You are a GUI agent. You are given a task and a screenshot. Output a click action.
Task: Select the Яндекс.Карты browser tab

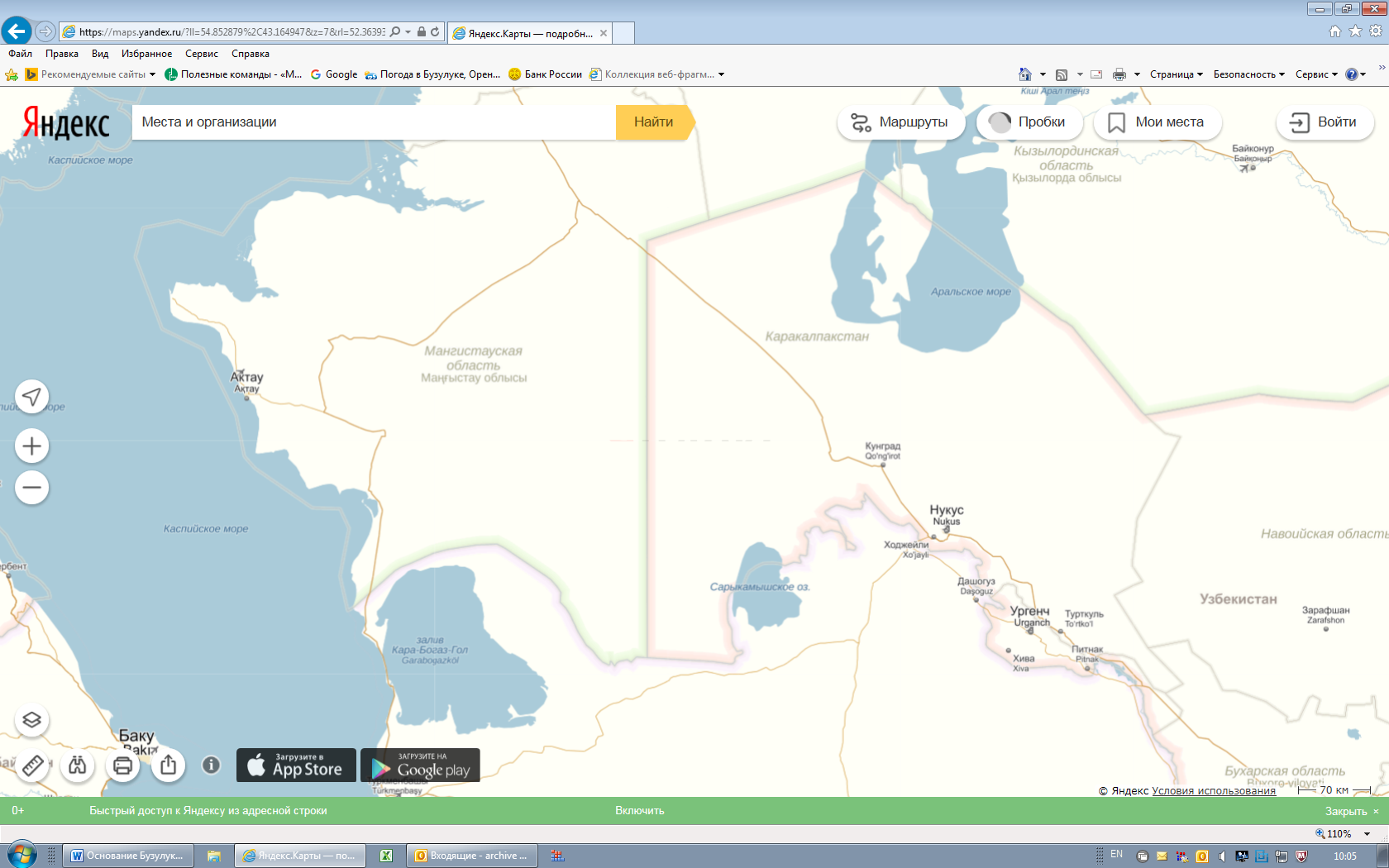[530, 33]
